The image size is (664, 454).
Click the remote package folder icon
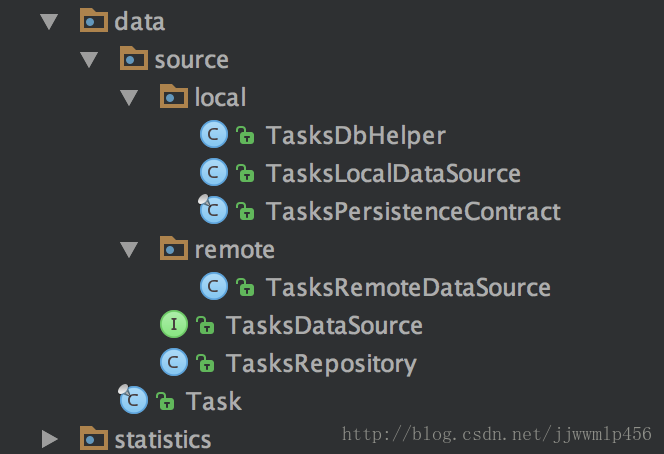pyautogui.click(x=174, y=249)
